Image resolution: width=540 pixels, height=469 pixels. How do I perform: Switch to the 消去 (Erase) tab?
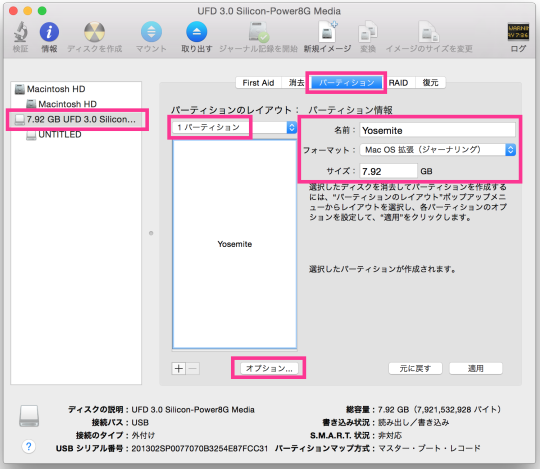tap(296, 83)
